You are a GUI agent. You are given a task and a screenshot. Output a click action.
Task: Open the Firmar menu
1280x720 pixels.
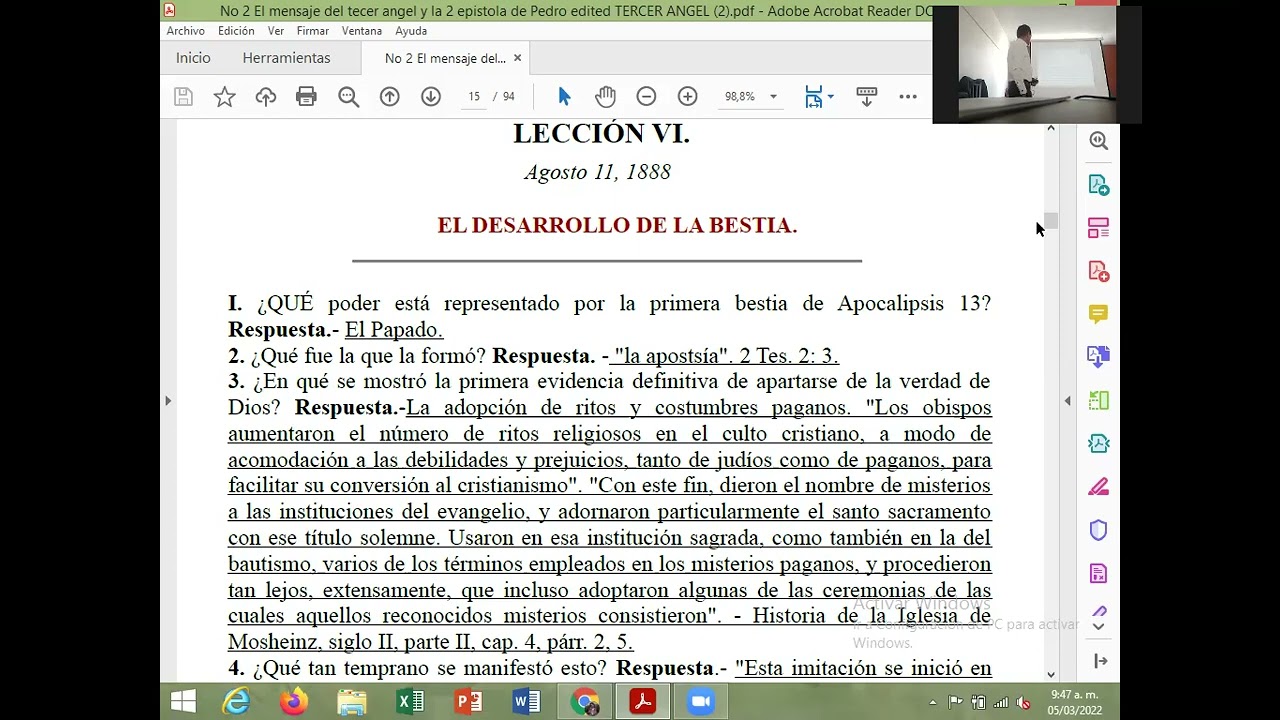pos(313,31)
